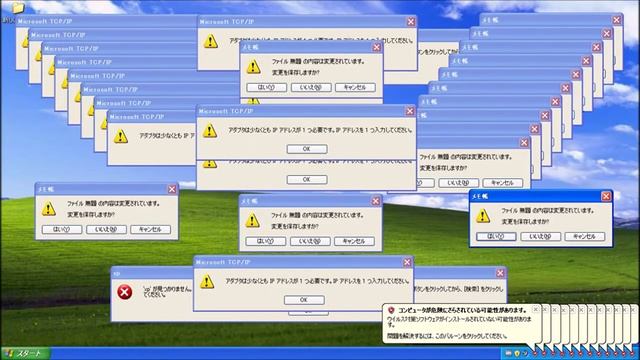This screenshot has height=360, width=640.
Task: Close the leftmost メモ帳 dialog
Action: 172,189
